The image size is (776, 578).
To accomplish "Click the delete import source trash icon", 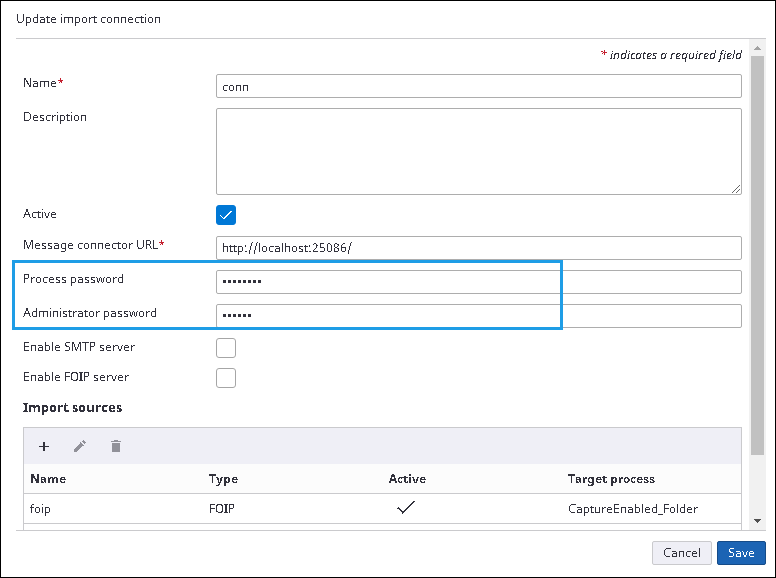I will click(116, 446).
